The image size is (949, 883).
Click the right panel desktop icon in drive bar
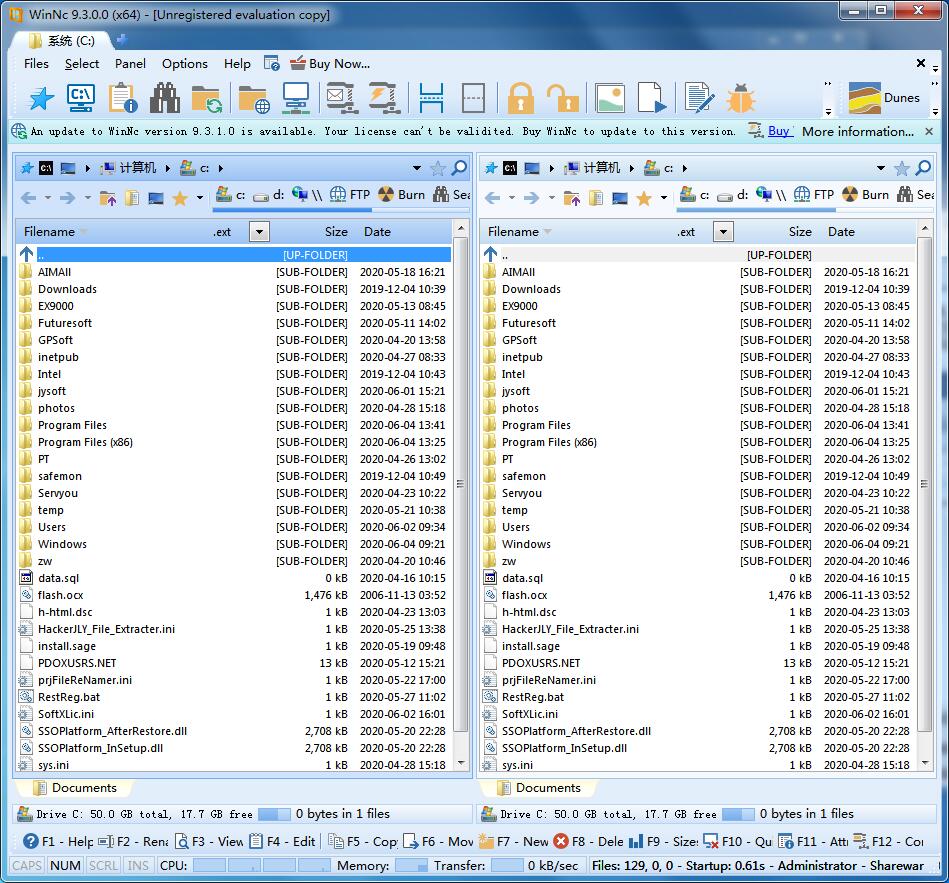[x=620, y=197]
